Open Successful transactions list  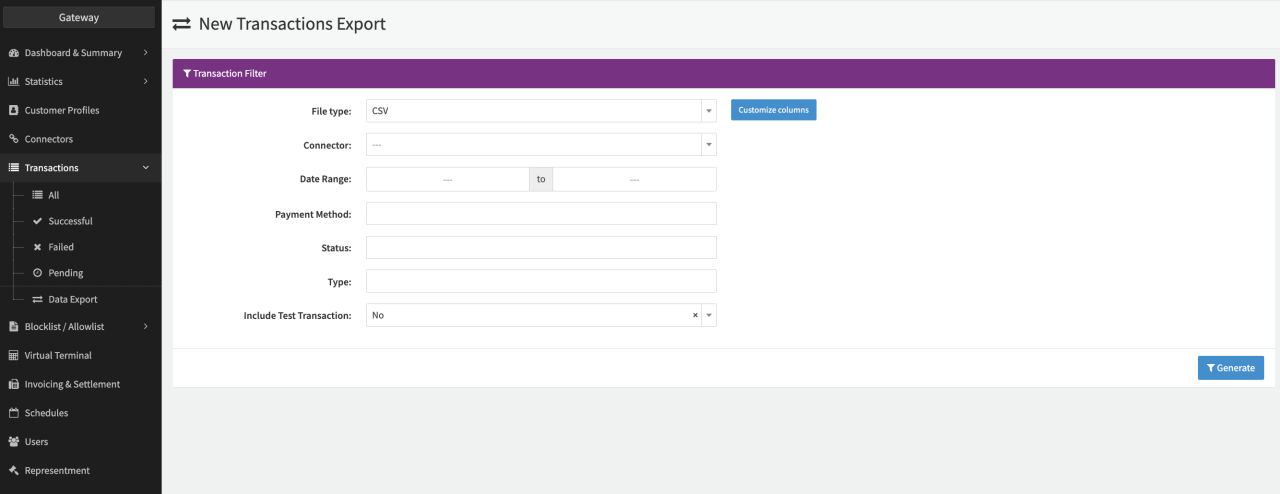point(70,221)
